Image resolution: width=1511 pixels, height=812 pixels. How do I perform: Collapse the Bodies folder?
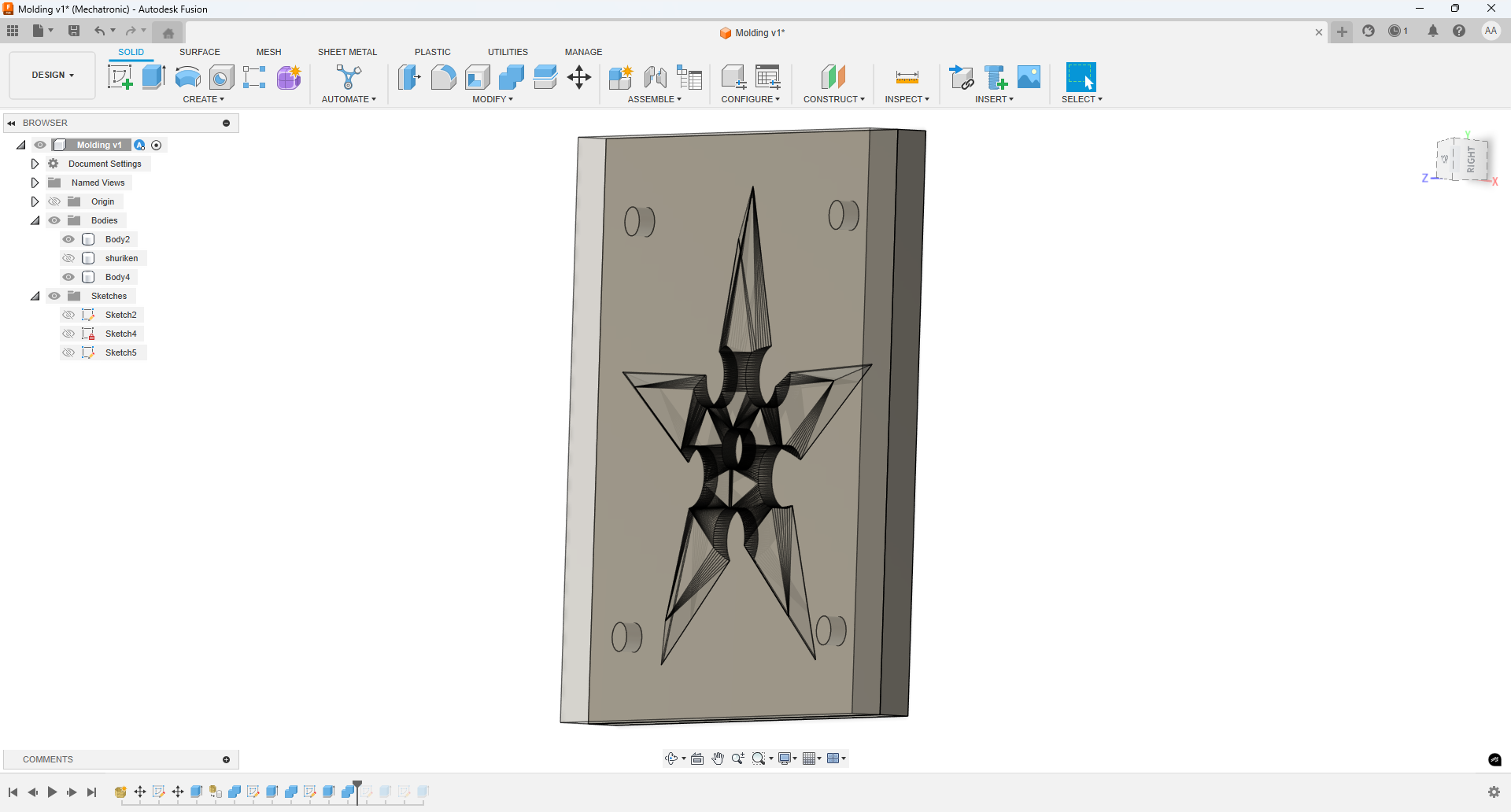tap(35, 220)
